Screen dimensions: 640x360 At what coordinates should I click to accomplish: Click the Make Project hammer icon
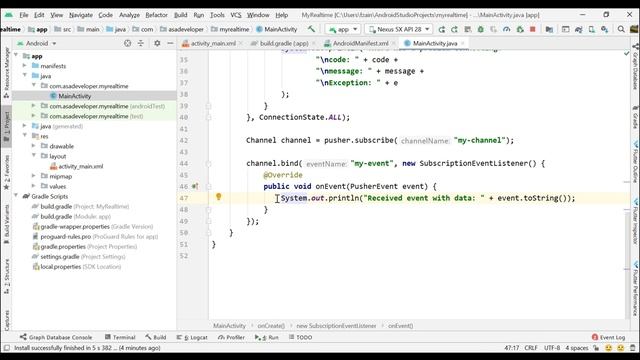[x=311, y=29]
